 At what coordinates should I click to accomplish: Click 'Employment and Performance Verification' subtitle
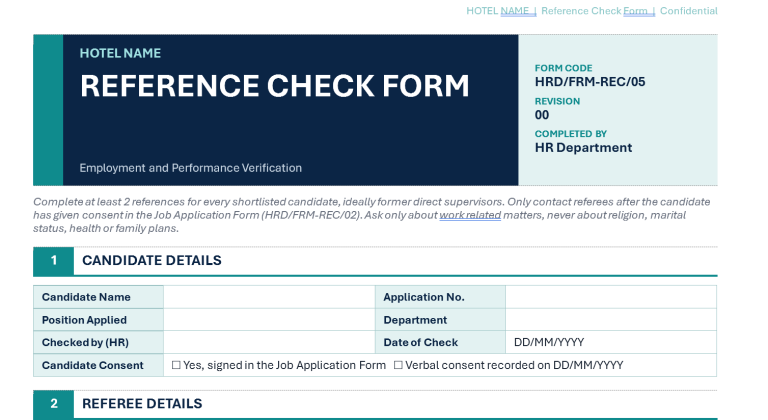191,168
